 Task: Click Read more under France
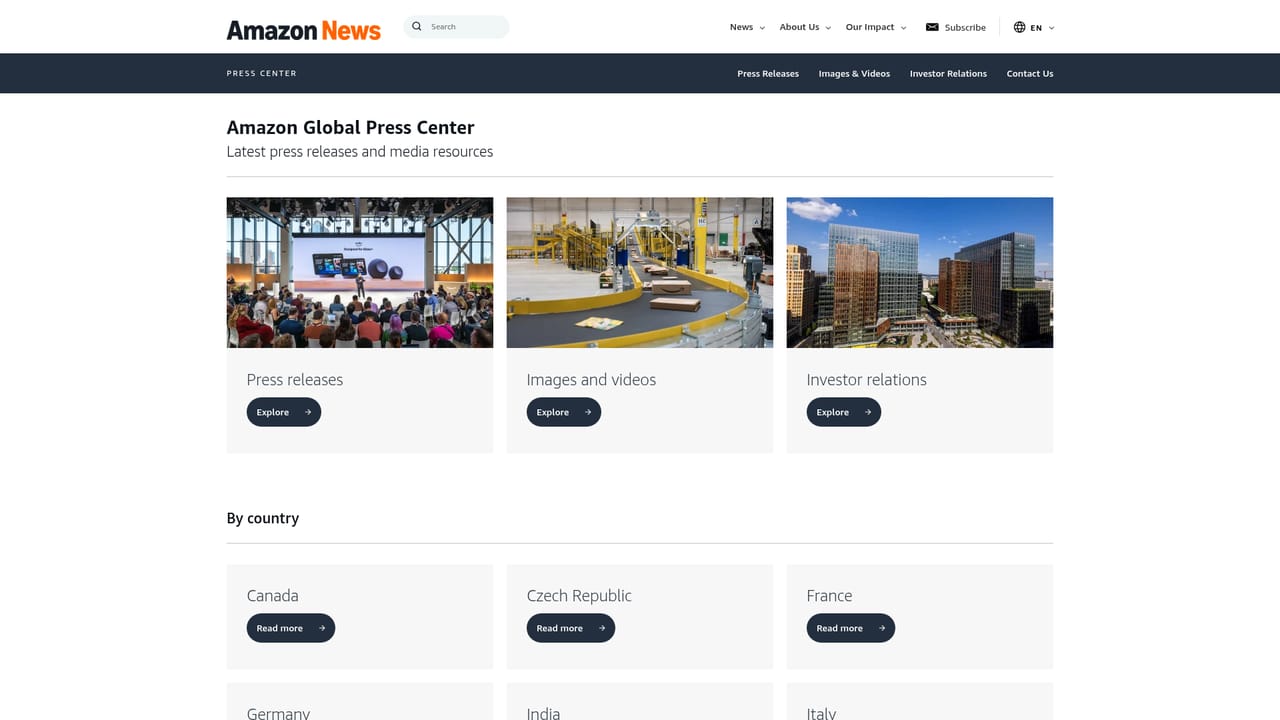(851, 628)
